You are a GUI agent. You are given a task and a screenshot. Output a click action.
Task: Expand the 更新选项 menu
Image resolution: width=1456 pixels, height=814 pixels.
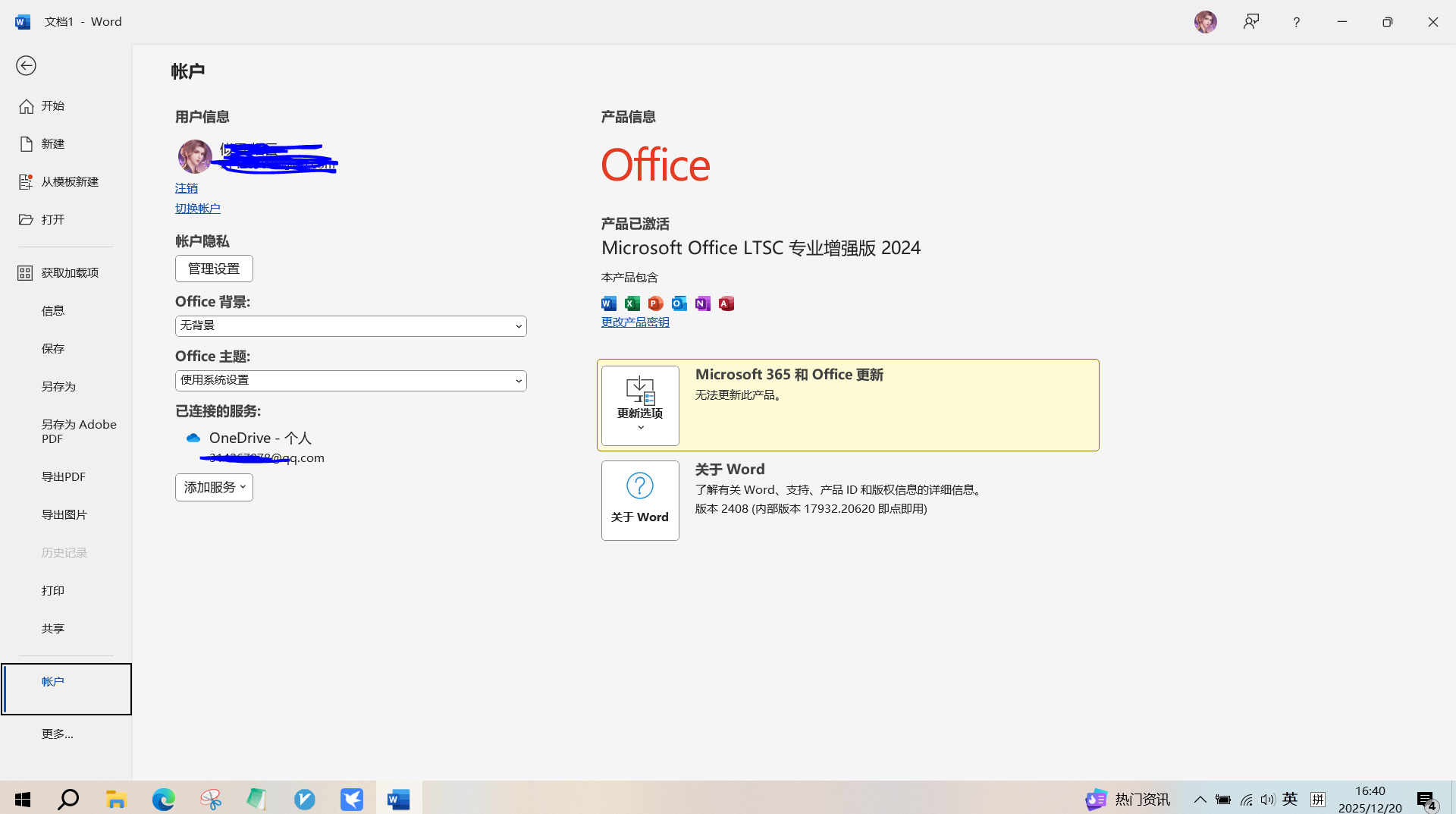(x=640, y=406)
